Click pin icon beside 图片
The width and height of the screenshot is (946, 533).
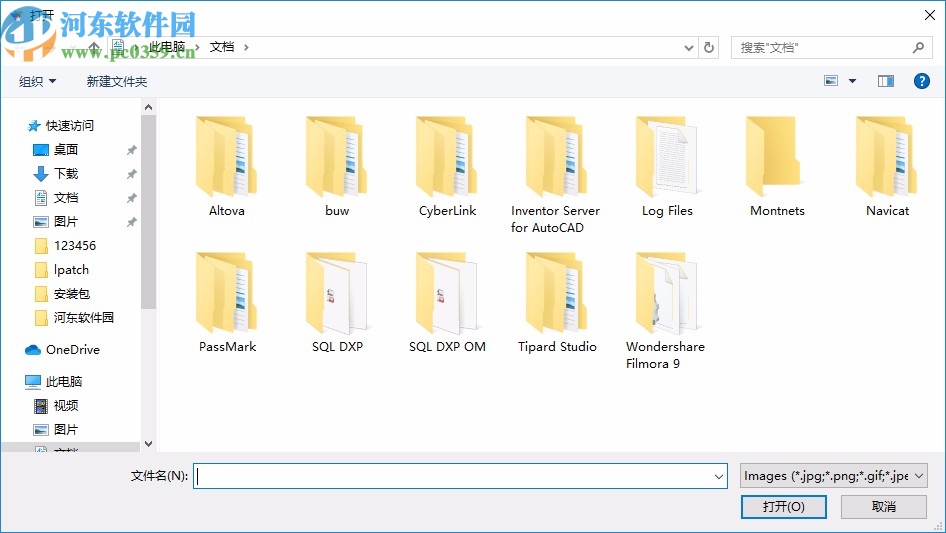click(132, 222)
